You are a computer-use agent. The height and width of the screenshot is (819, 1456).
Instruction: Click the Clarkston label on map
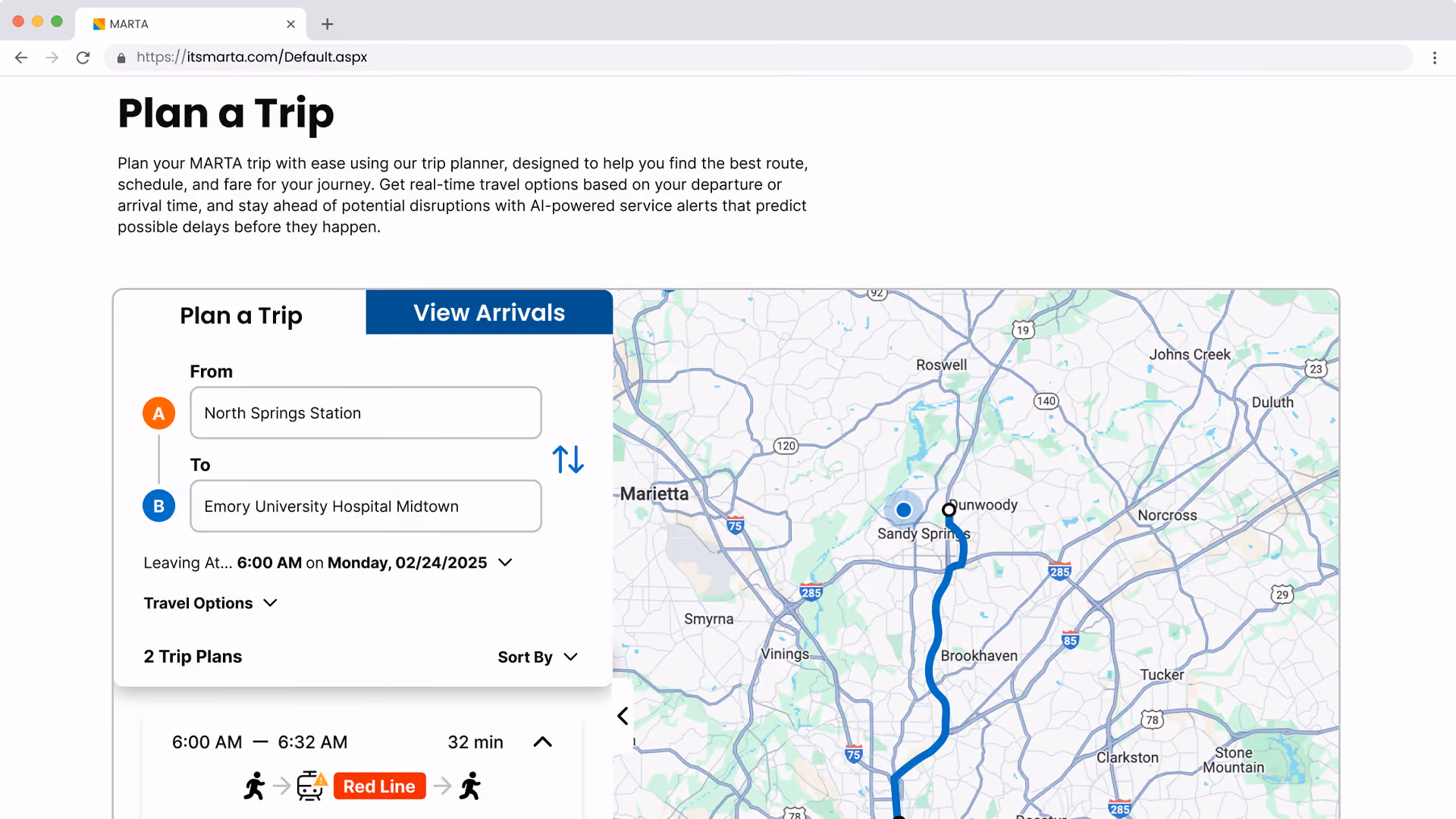point(1127,758)
